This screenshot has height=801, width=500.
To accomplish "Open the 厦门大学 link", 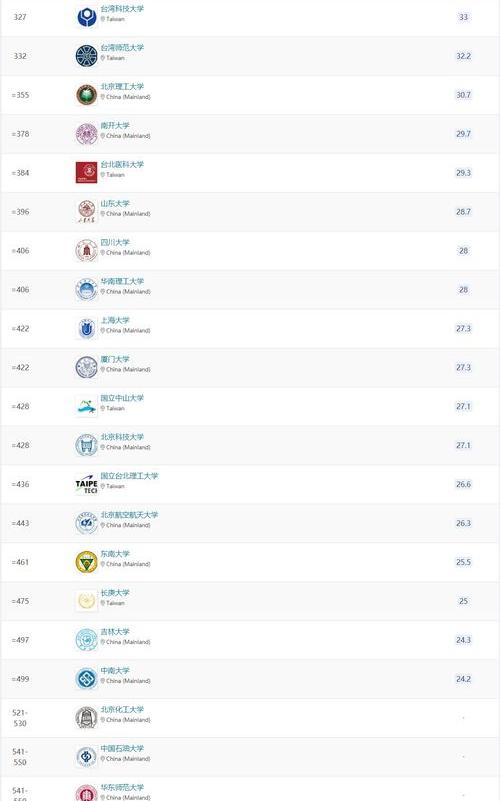I will coord(115,359).
